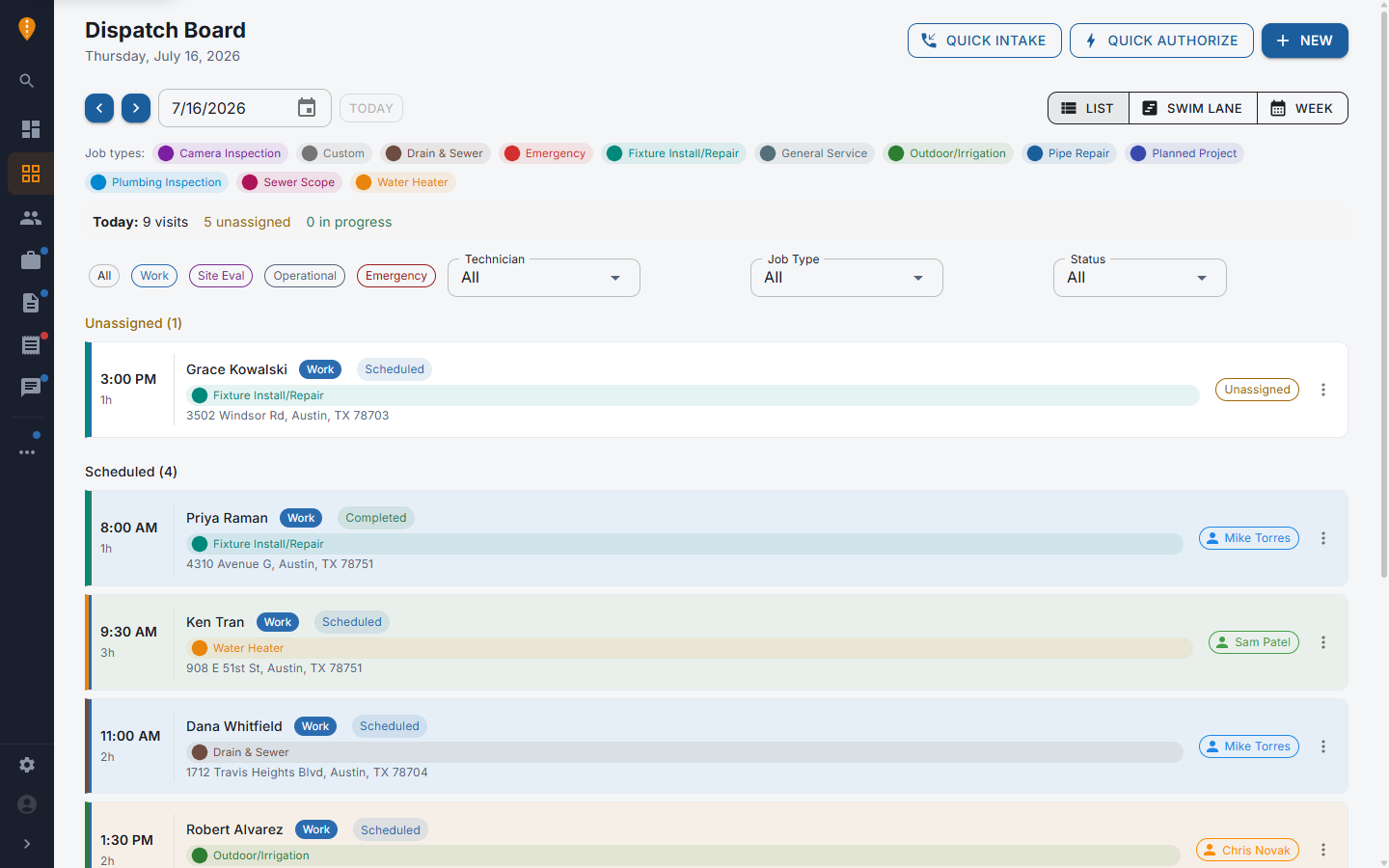Image resolution: width=1389 pixels, height=868 pixels.
Task: Open actions menu for Robert Alvarez visit
Action: (1323, 850)
